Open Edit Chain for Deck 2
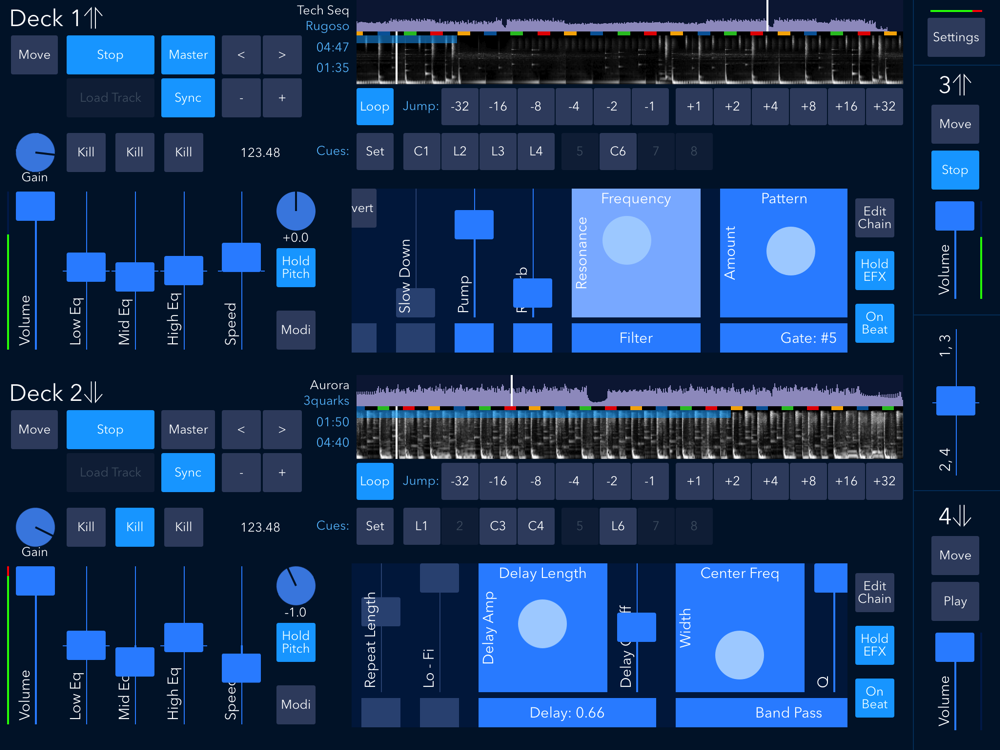Screen dimensions: 1000x750 [x=874, y=592]
